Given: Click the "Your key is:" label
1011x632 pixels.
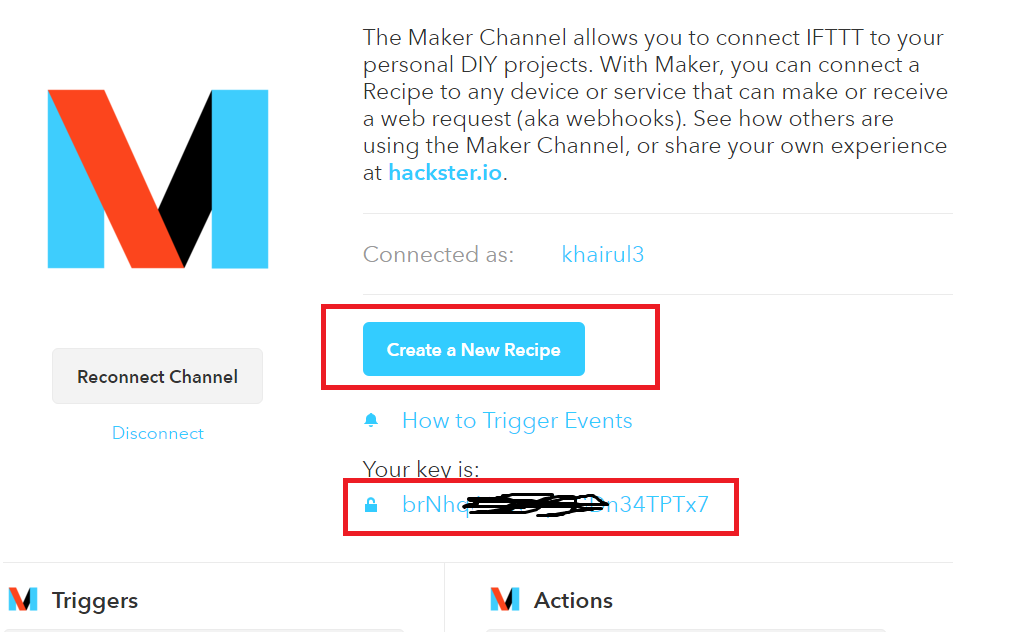Looking at the screenshot, I should click(x=421, y=469).
